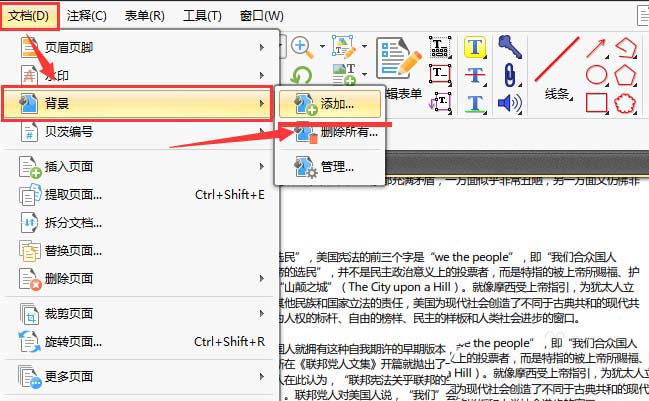Choose 更多页面 from the menu
Screen dimensions: 649x401
point(141,377)
